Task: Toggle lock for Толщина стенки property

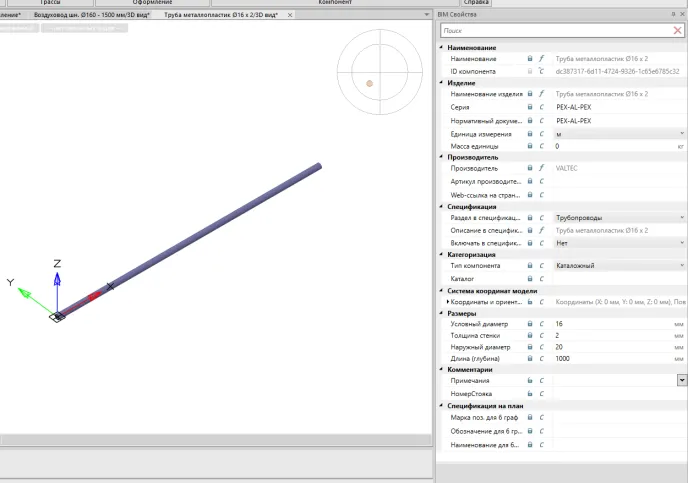Action: tap(530, 335)
